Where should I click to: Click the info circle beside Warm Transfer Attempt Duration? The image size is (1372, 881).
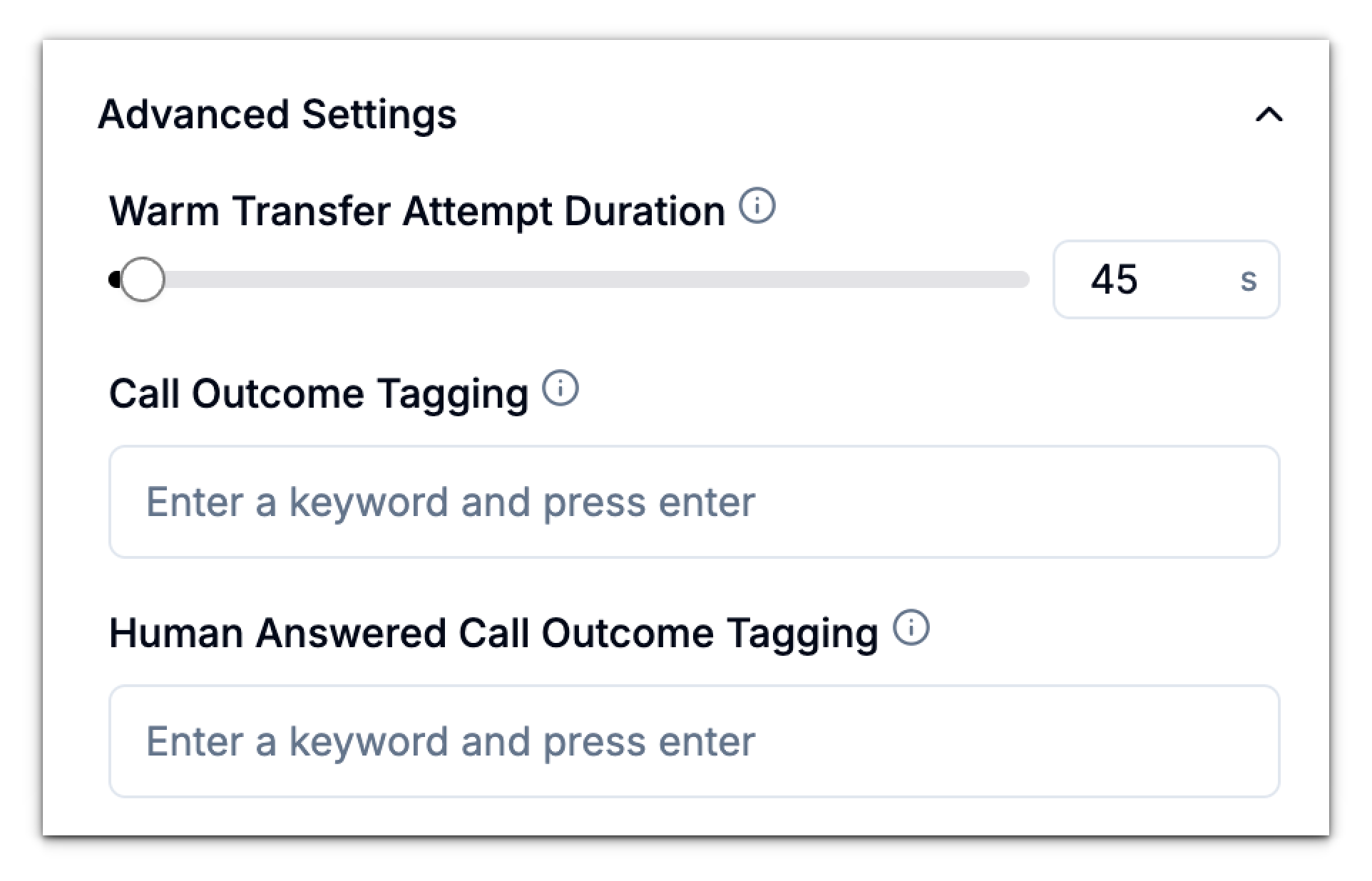pyautogui.click(x=758, y=207)
